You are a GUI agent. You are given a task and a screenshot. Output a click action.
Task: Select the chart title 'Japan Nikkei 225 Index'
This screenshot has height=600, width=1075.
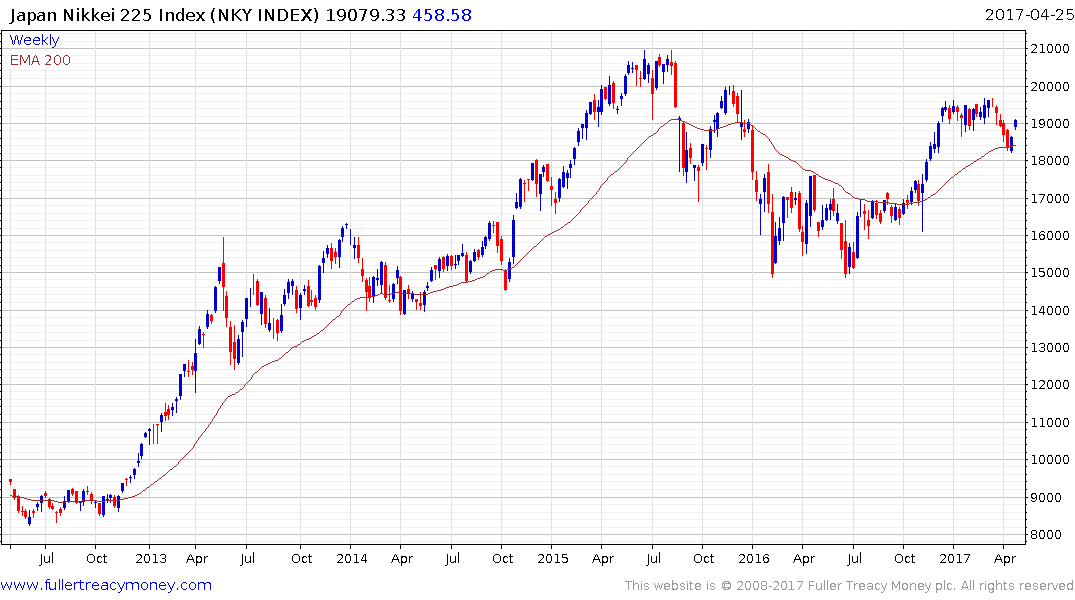(107, 15)
